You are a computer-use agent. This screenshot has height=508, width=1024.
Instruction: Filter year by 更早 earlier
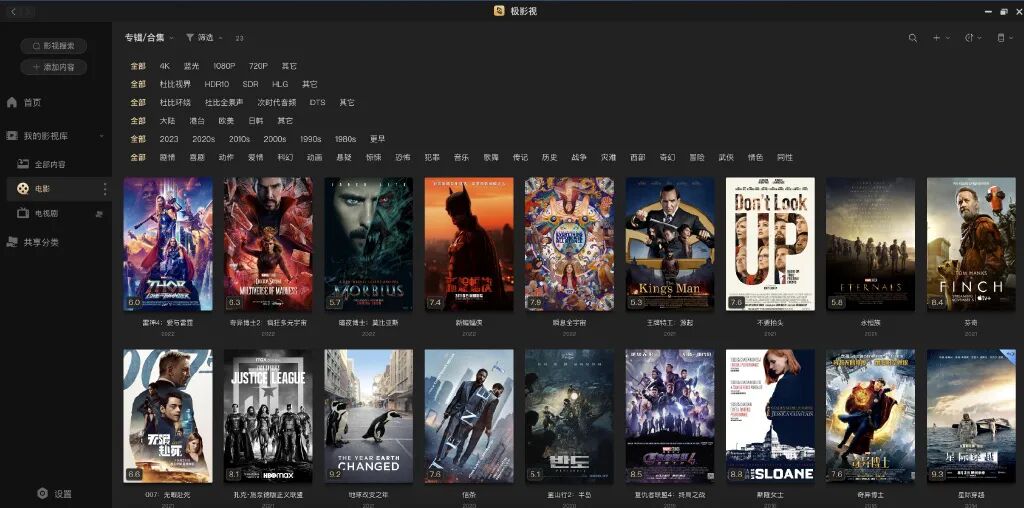[377, 139]
